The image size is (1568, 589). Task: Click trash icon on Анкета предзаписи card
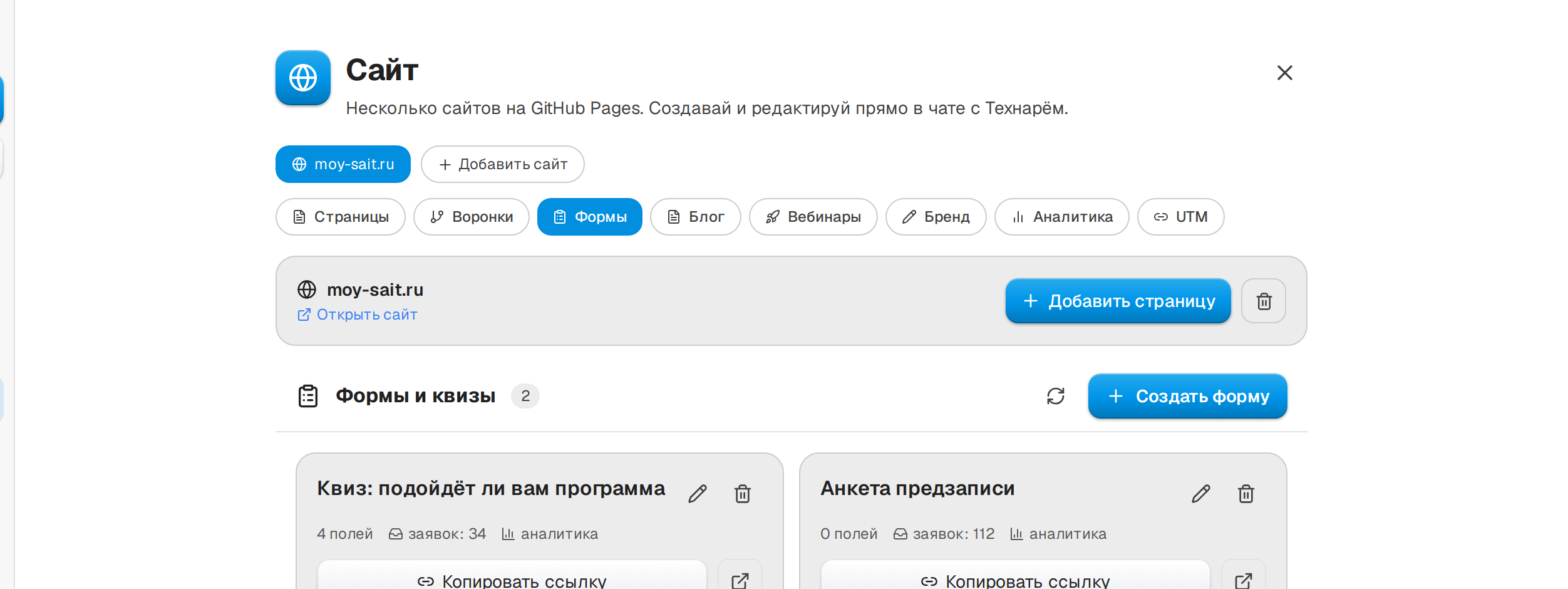[x=1246, y=494]
